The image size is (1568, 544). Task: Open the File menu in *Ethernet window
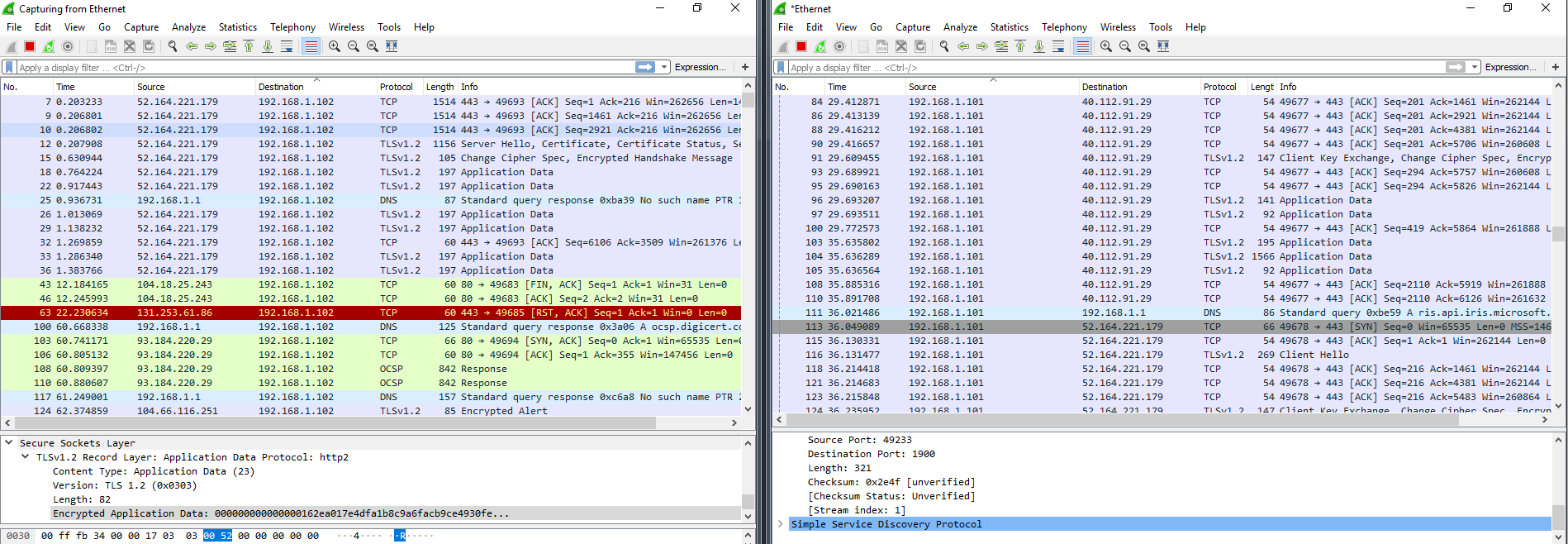coord(786,27)
